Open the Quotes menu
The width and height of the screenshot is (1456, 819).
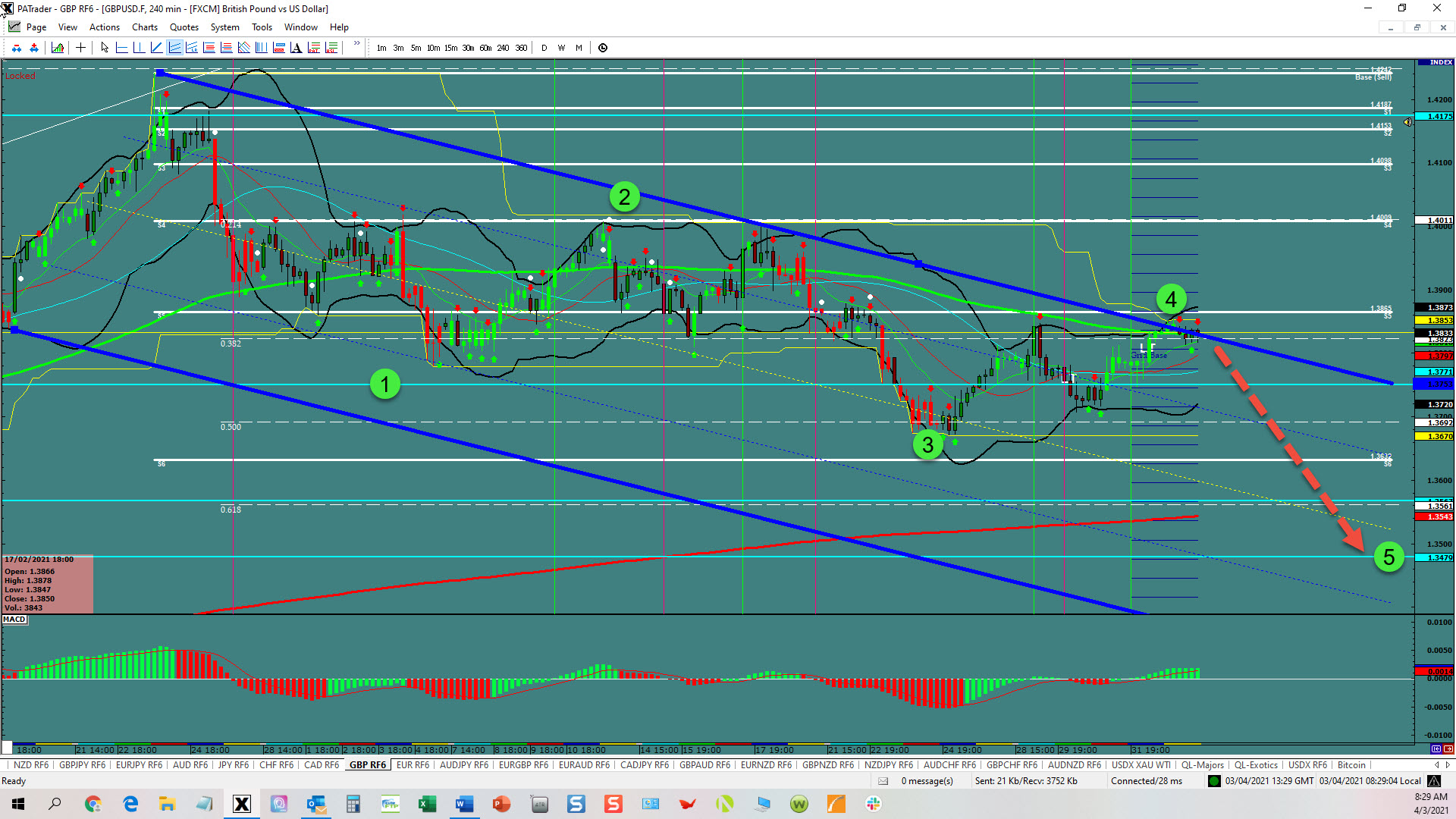point(184,27)
